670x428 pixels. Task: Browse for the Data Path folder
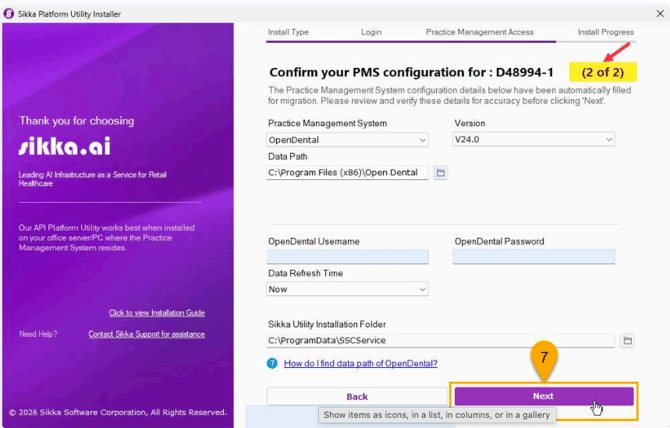coord(441,173)
